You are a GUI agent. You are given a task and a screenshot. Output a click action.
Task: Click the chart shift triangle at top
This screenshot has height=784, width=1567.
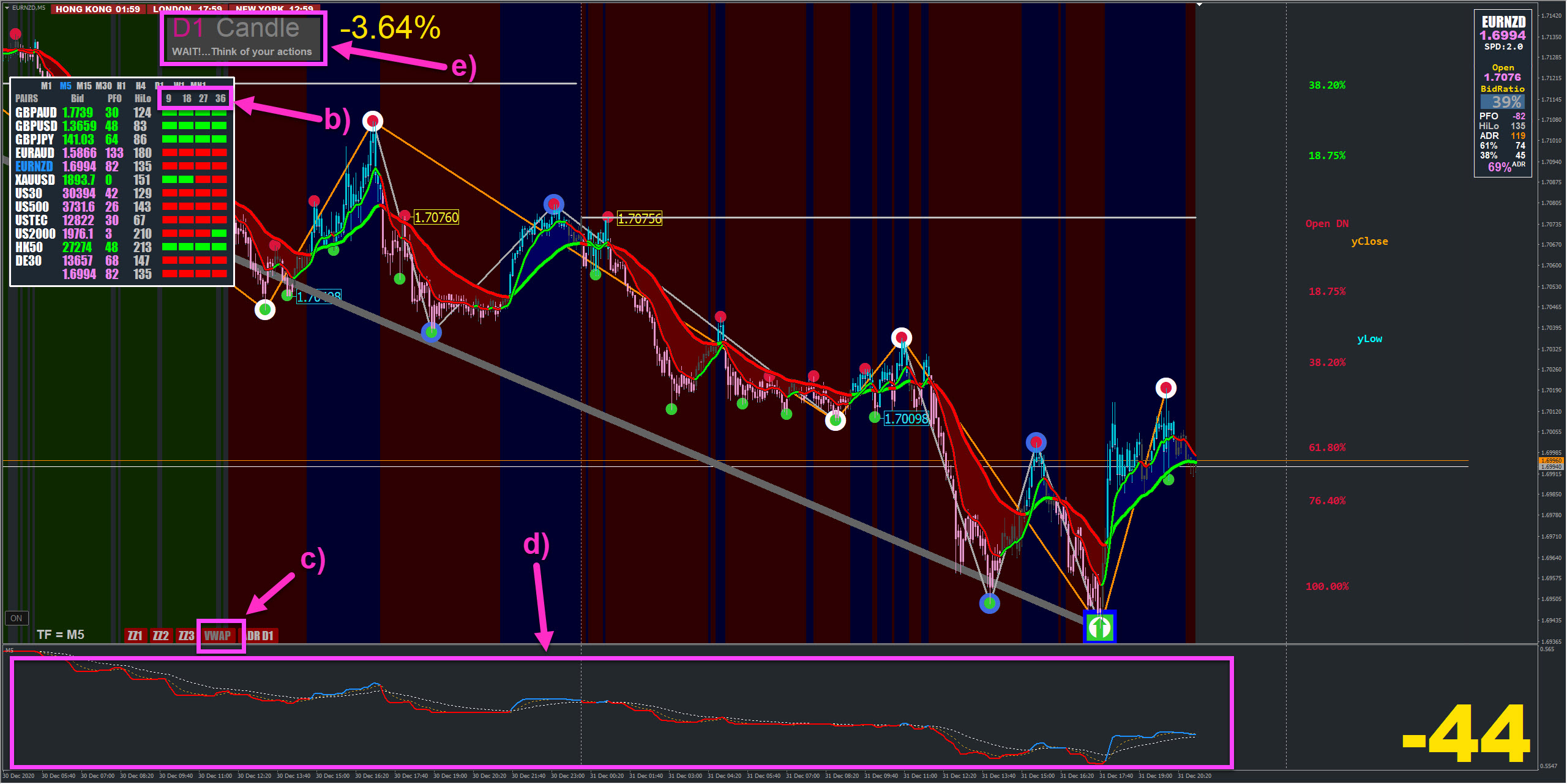tap(1199, 5)
